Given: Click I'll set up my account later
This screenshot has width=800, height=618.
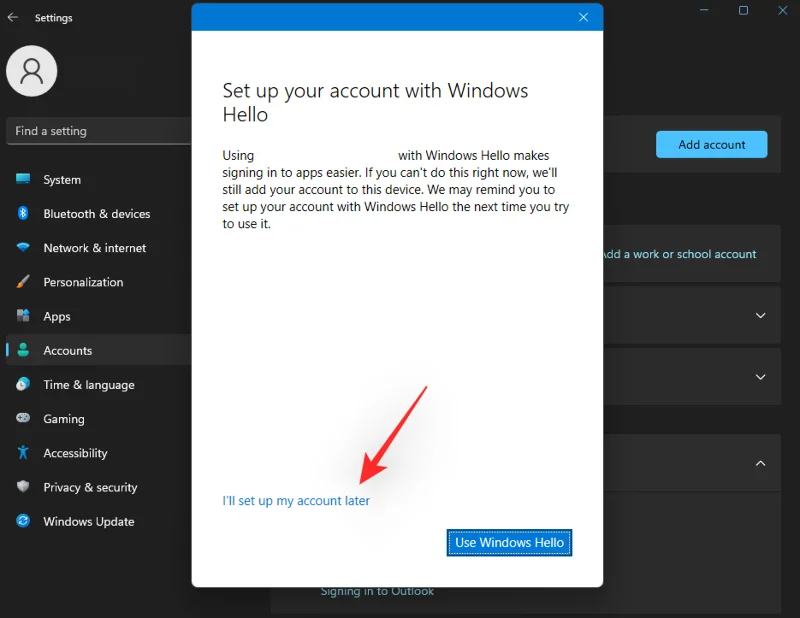Looking at the screenshot, I should click(296, 501).
